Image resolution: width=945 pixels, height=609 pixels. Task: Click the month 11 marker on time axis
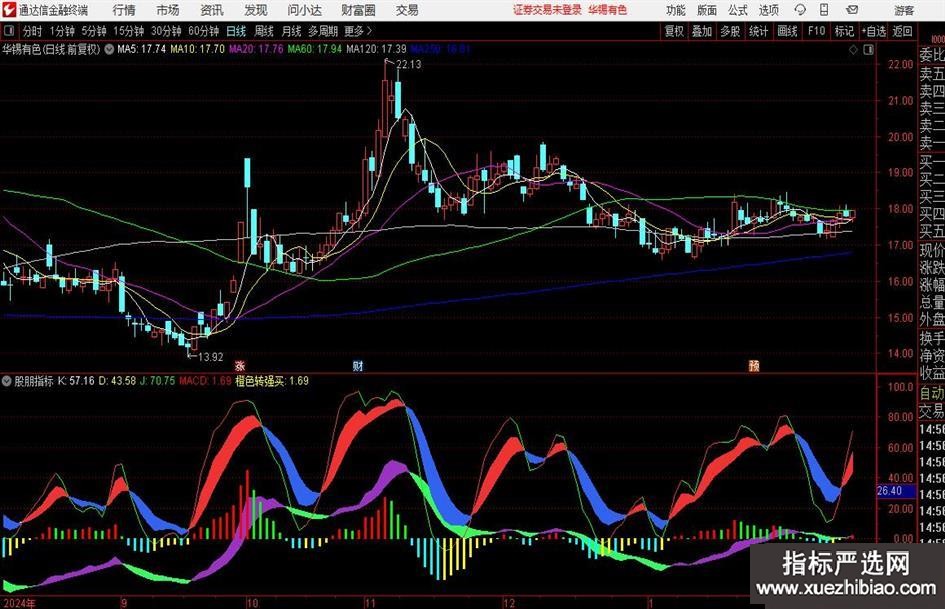point(369,603)
